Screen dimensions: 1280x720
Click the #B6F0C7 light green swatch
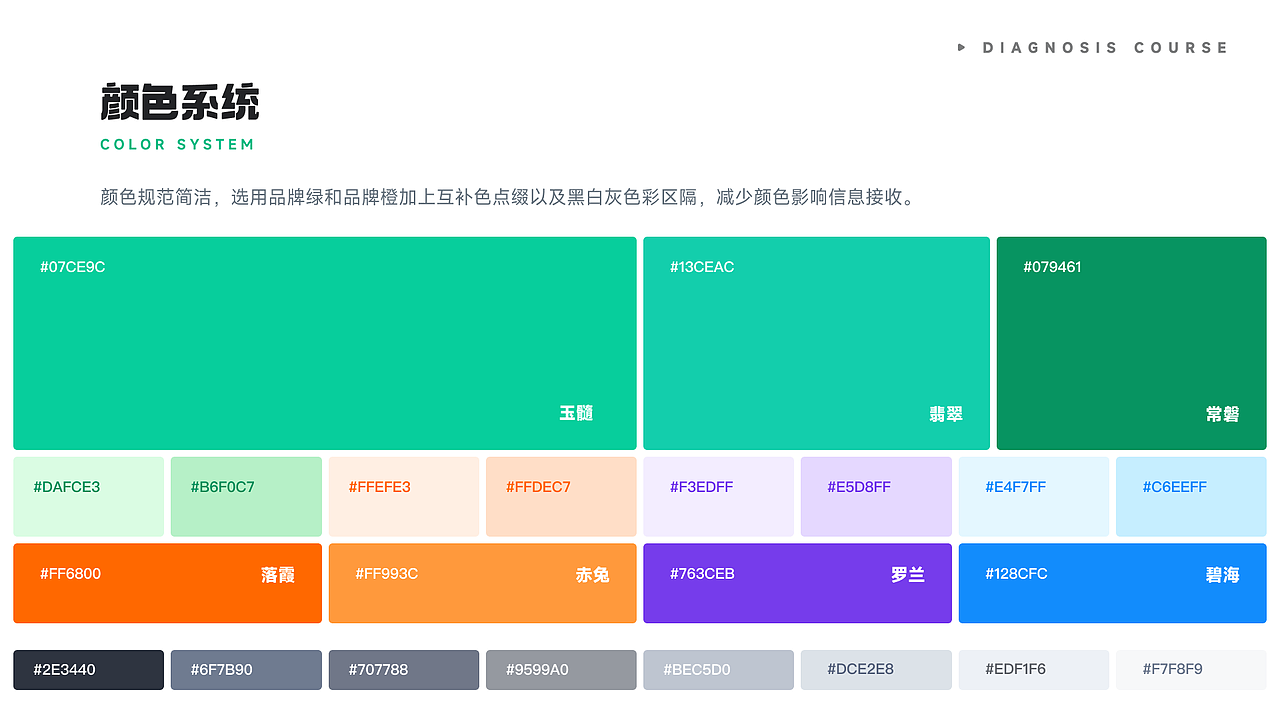point(246,497)
